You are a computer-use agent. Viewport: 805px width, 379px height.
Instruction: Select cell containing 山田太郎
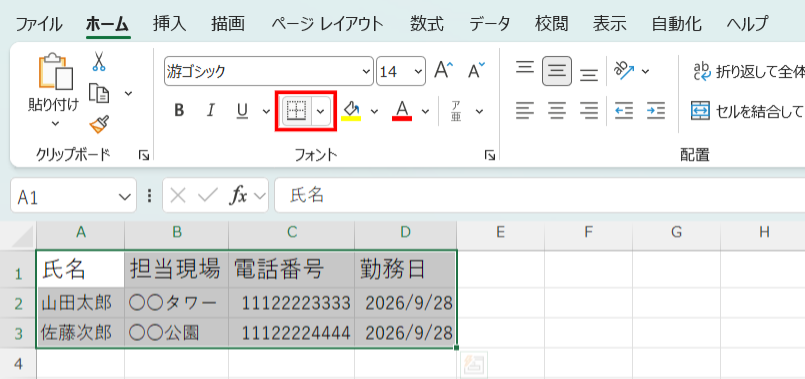coord(80,303)
